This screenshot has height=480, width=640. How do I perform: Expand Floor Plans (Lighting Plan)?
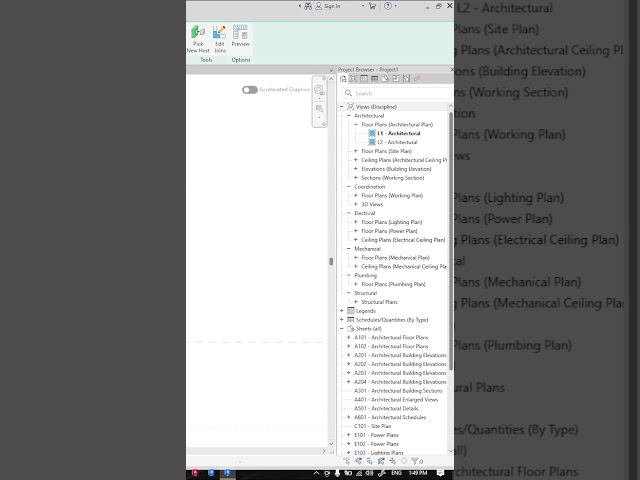click(x=356, y=222)
